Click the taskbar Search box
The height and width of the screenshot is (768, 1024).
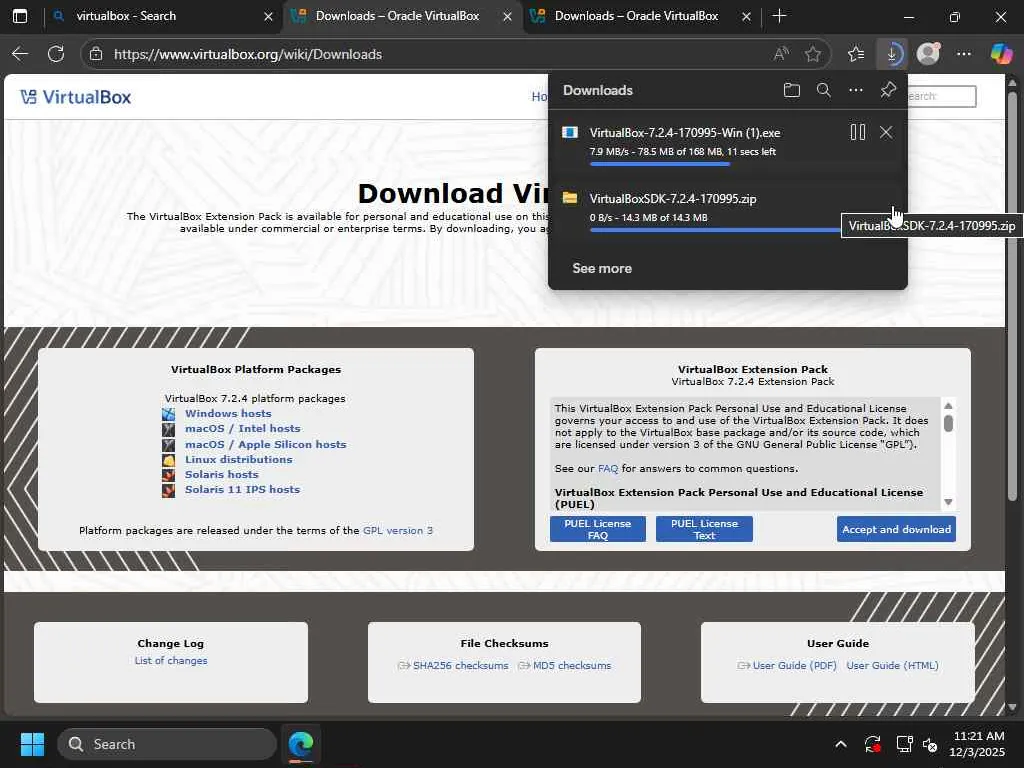[167, 744]
